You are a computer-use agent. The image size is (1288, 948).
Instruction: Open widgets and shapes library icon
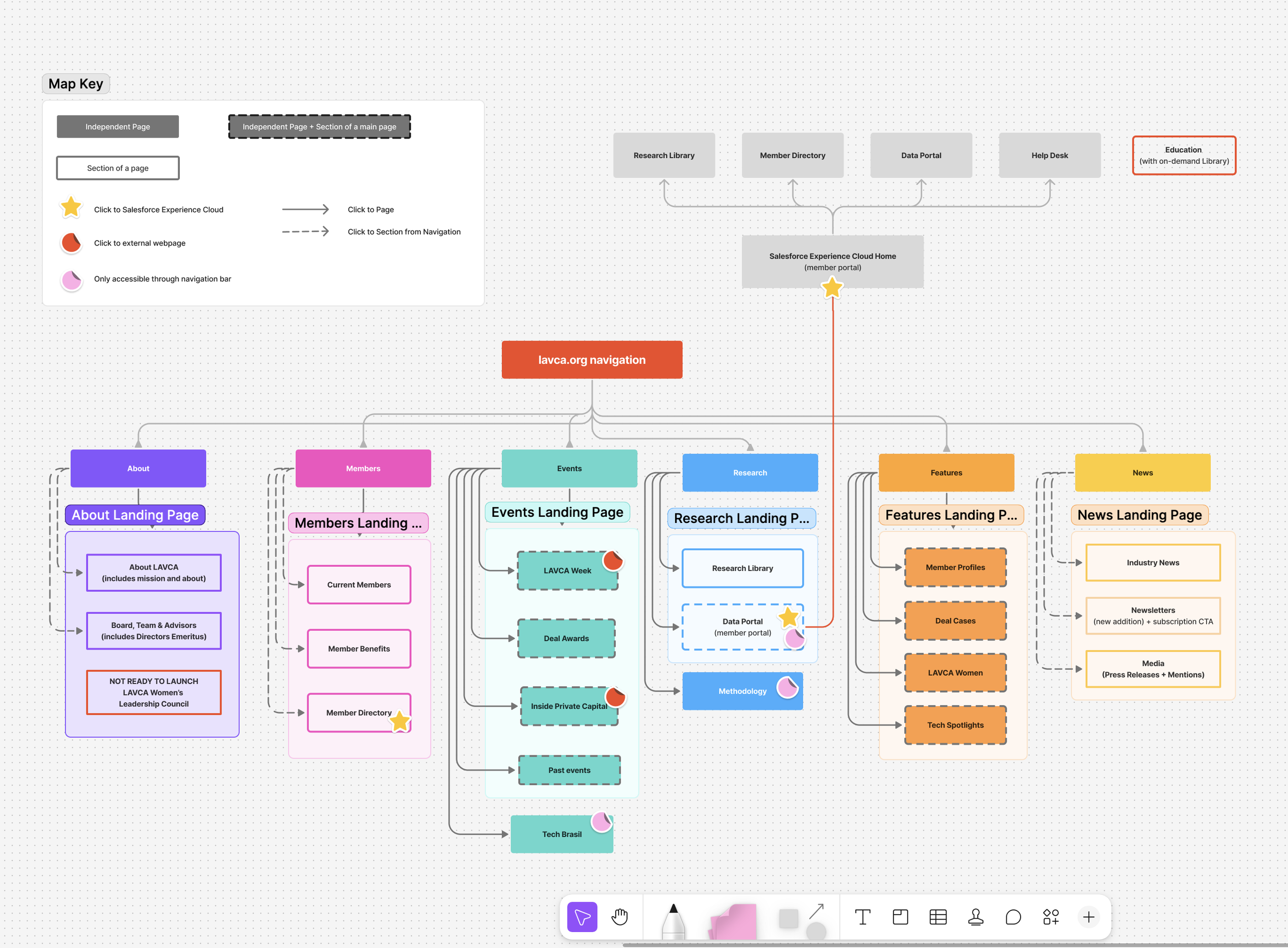pyautogui.click(x=1050, y=917)
